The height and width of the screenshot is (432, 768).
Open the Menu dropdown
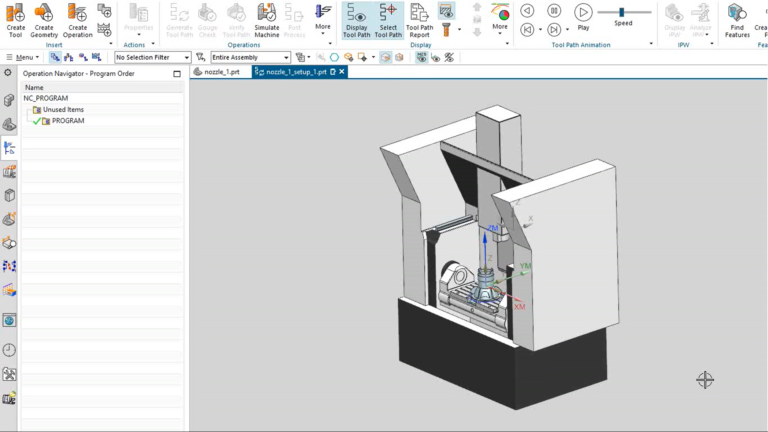click(x=23, y=57)
